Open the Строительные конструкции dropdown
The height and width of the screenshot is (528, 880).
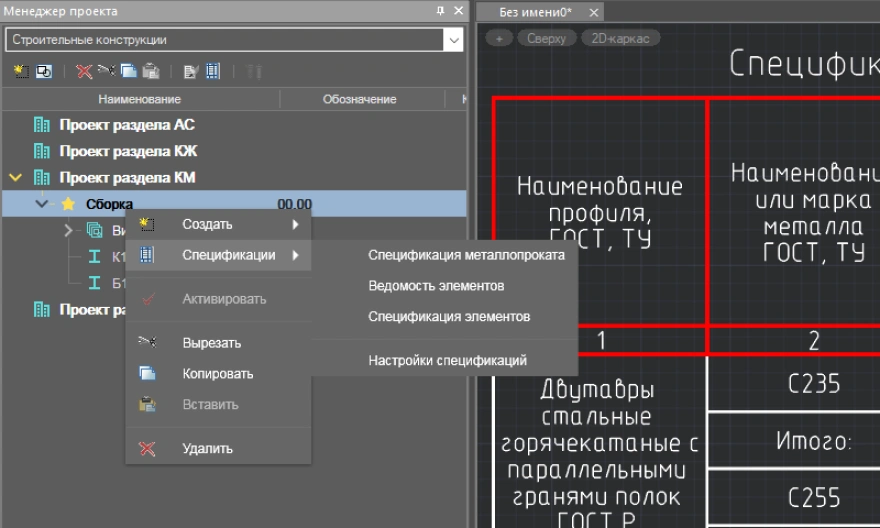click(455, 40)
